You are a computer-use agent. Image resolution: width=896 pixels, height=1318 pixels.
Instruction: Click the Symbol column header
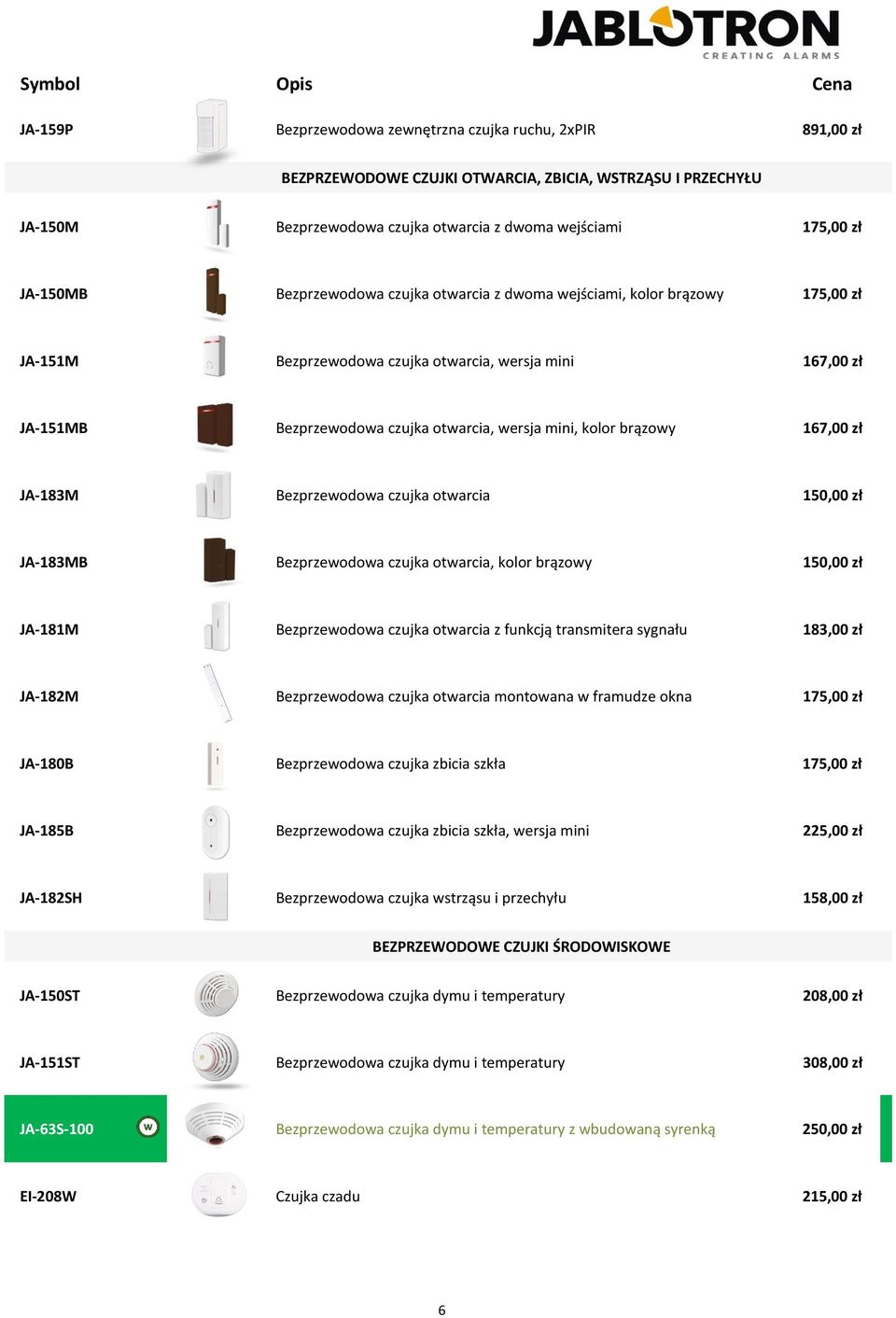[x=50, y=84]
